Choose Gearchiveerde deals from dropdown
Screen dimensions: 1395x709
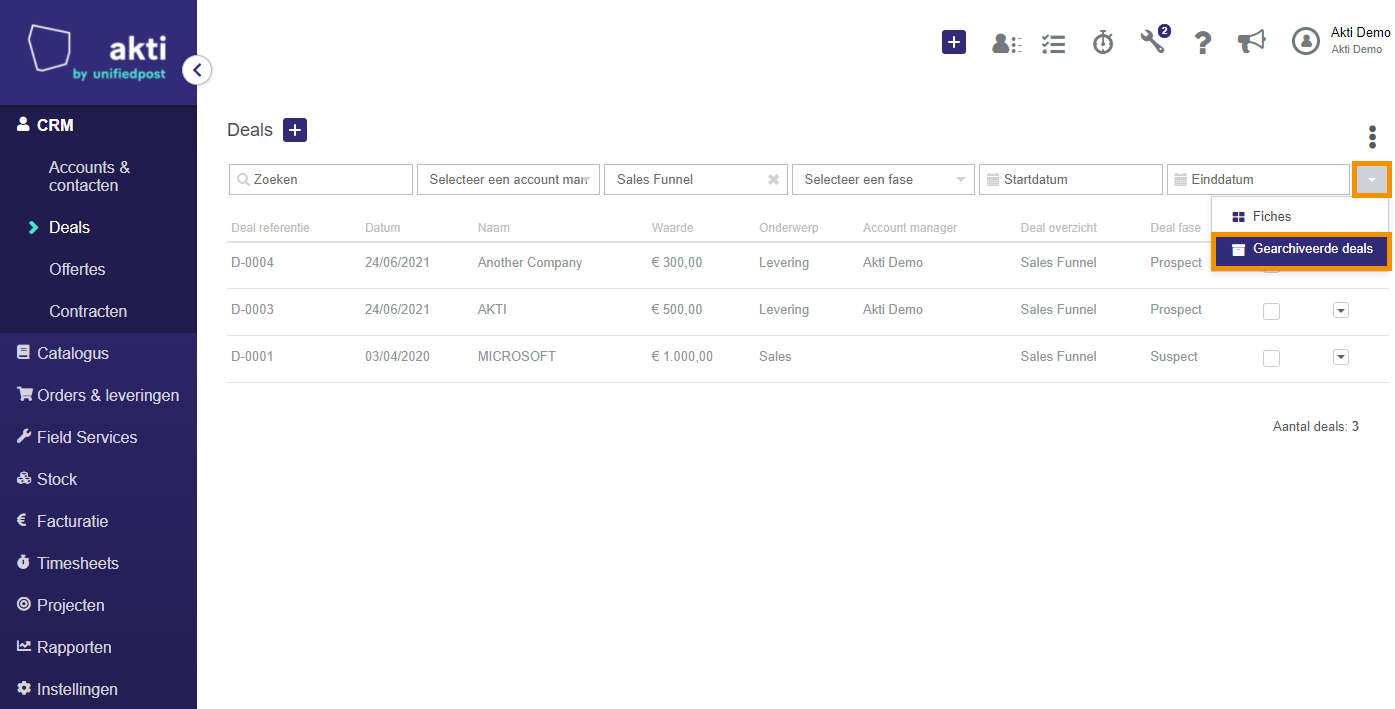pyautogui.click(x=1301, y=251)
